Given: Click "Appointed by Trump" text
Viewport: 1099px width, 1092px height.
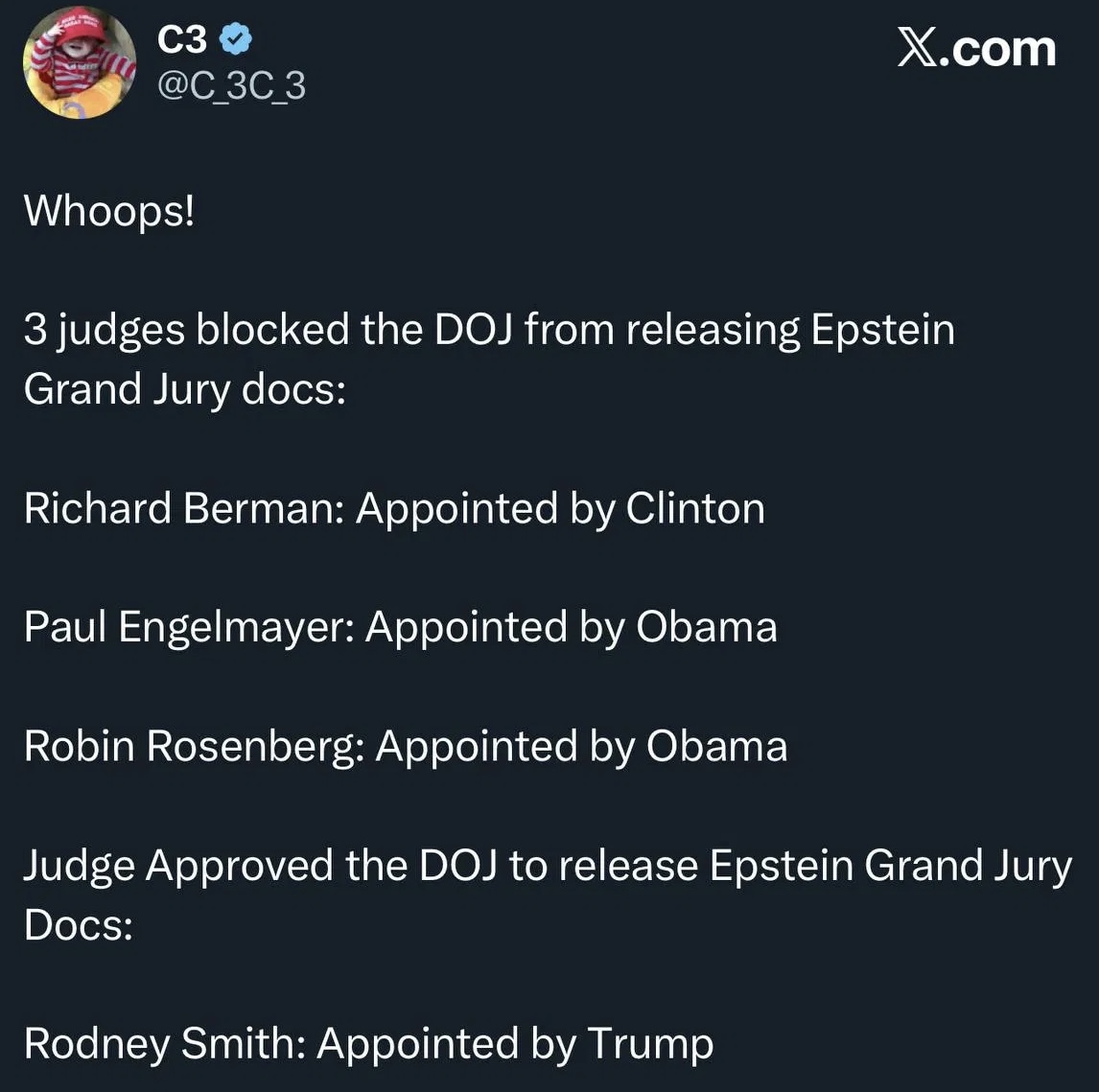Looking at the screenshot, I should point(515,1043).
